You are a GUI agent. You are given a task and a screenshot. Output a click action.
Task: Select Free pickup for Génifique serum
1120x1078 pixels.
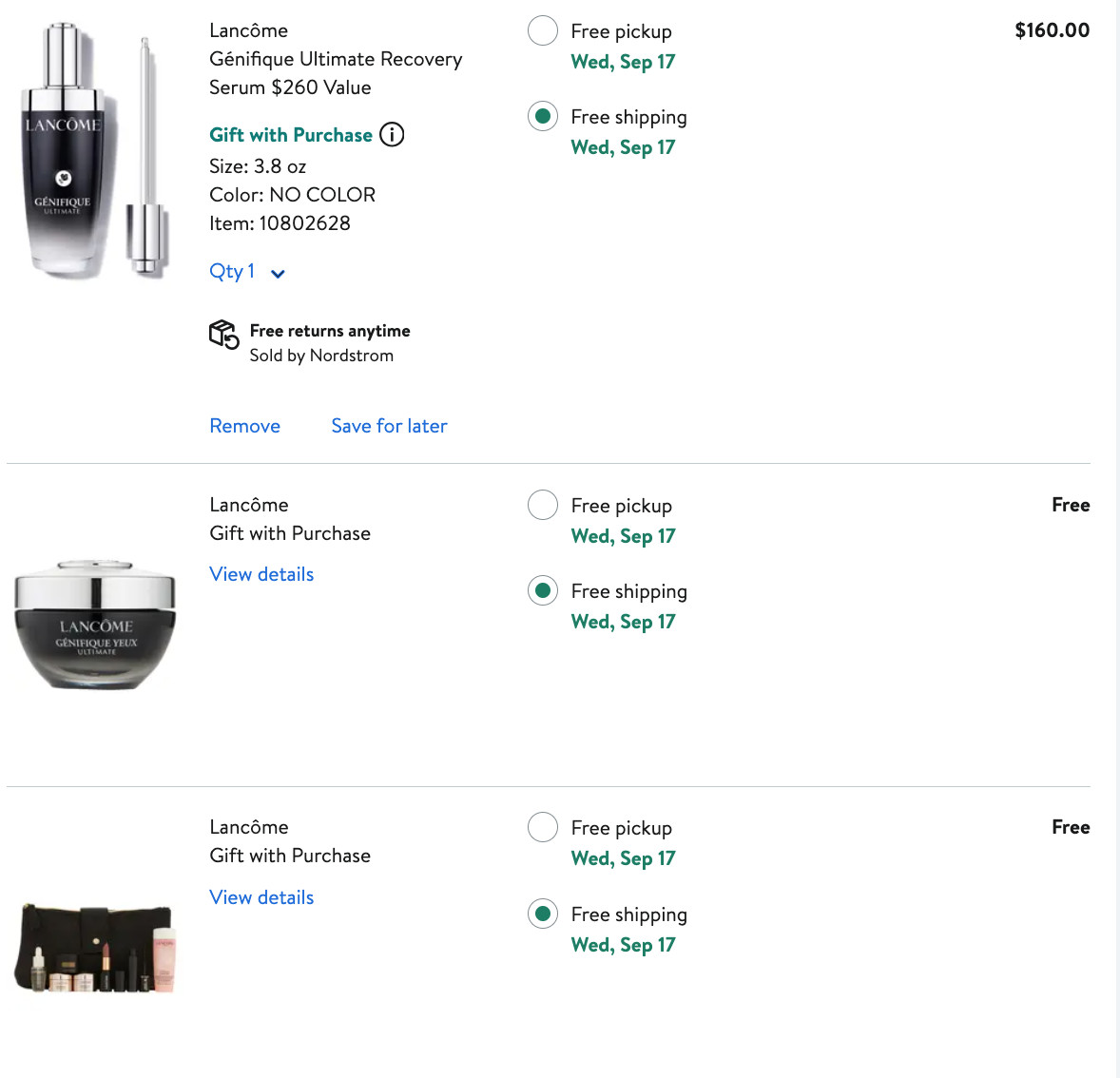click(x=543, y=30)
